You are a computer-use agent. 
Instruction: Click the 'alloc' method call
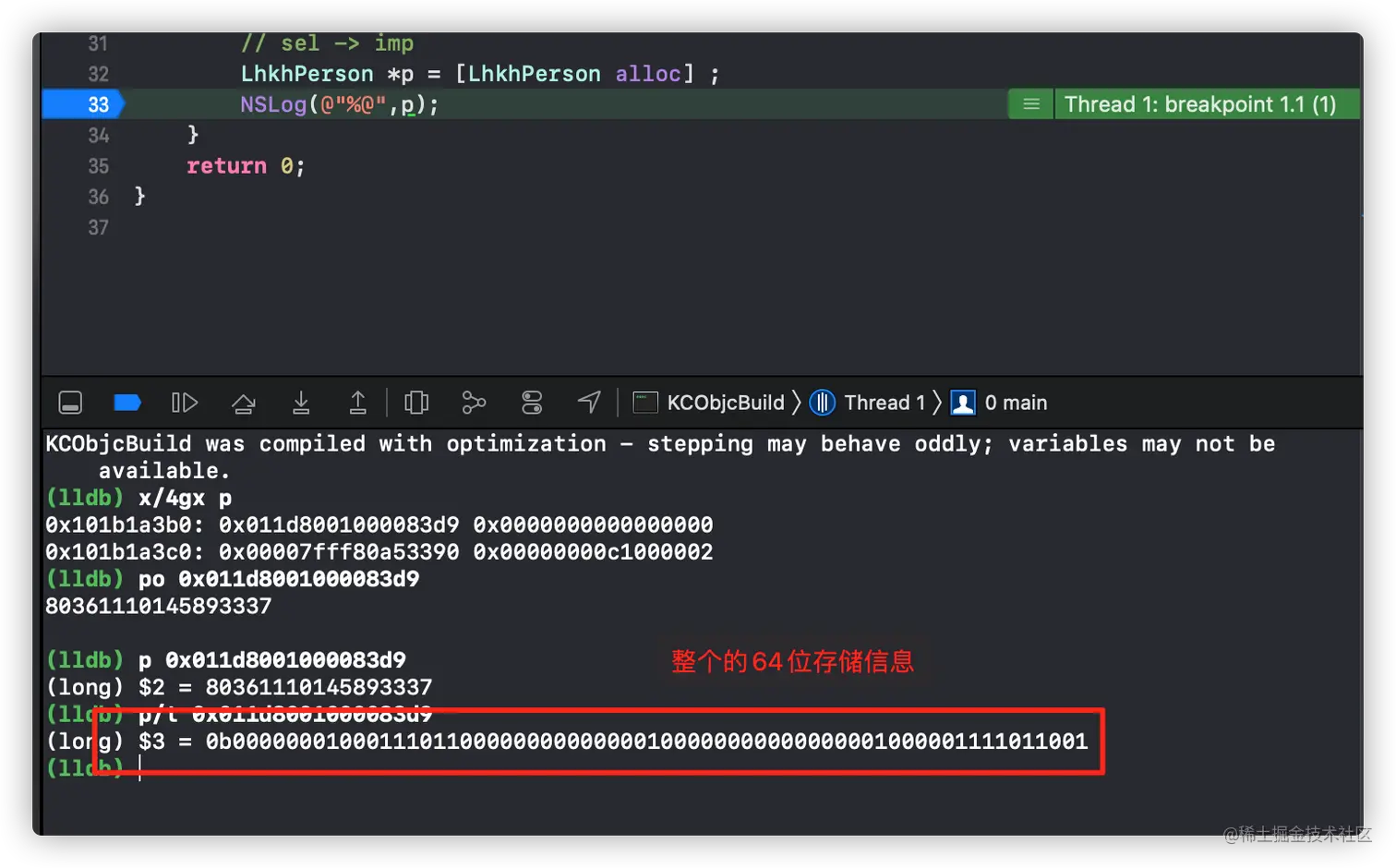[x=648, y=74]
